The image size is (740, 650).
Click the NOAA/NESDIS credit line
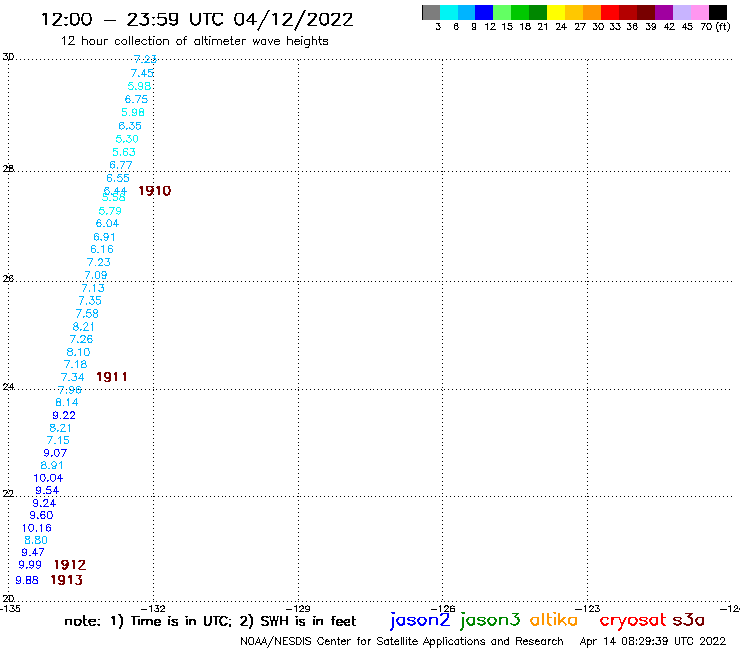pyautogui.click(x=402, y=641)
